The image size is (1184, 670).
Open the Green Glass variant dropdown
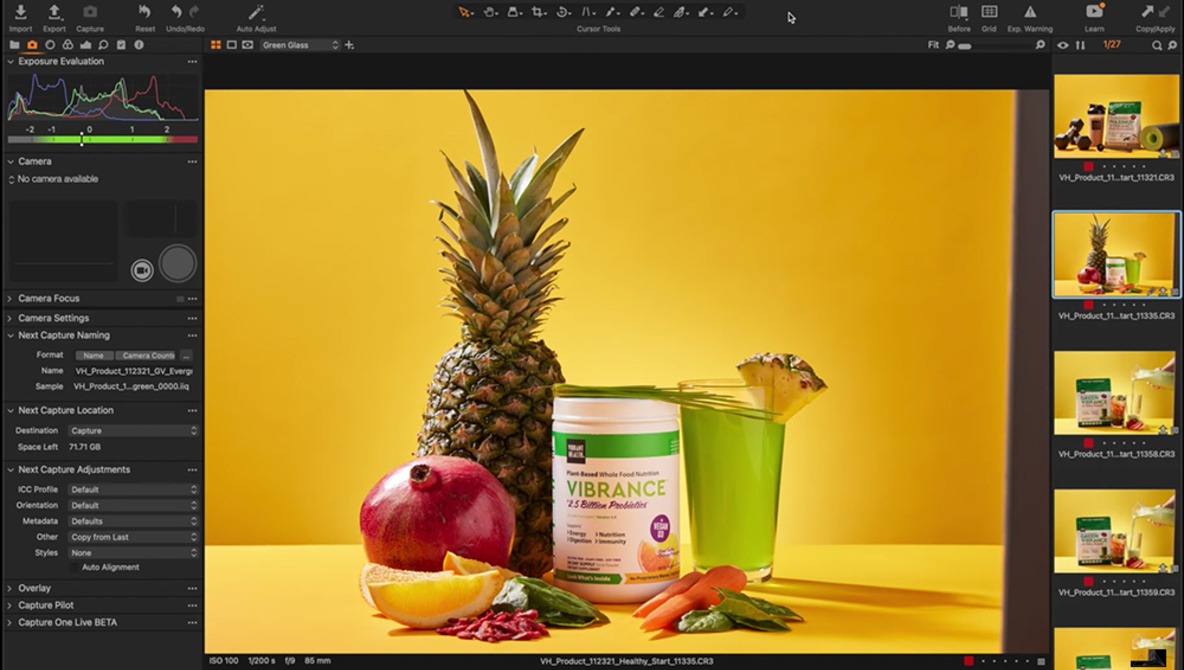pyautogui.click(x=300, y=45)
